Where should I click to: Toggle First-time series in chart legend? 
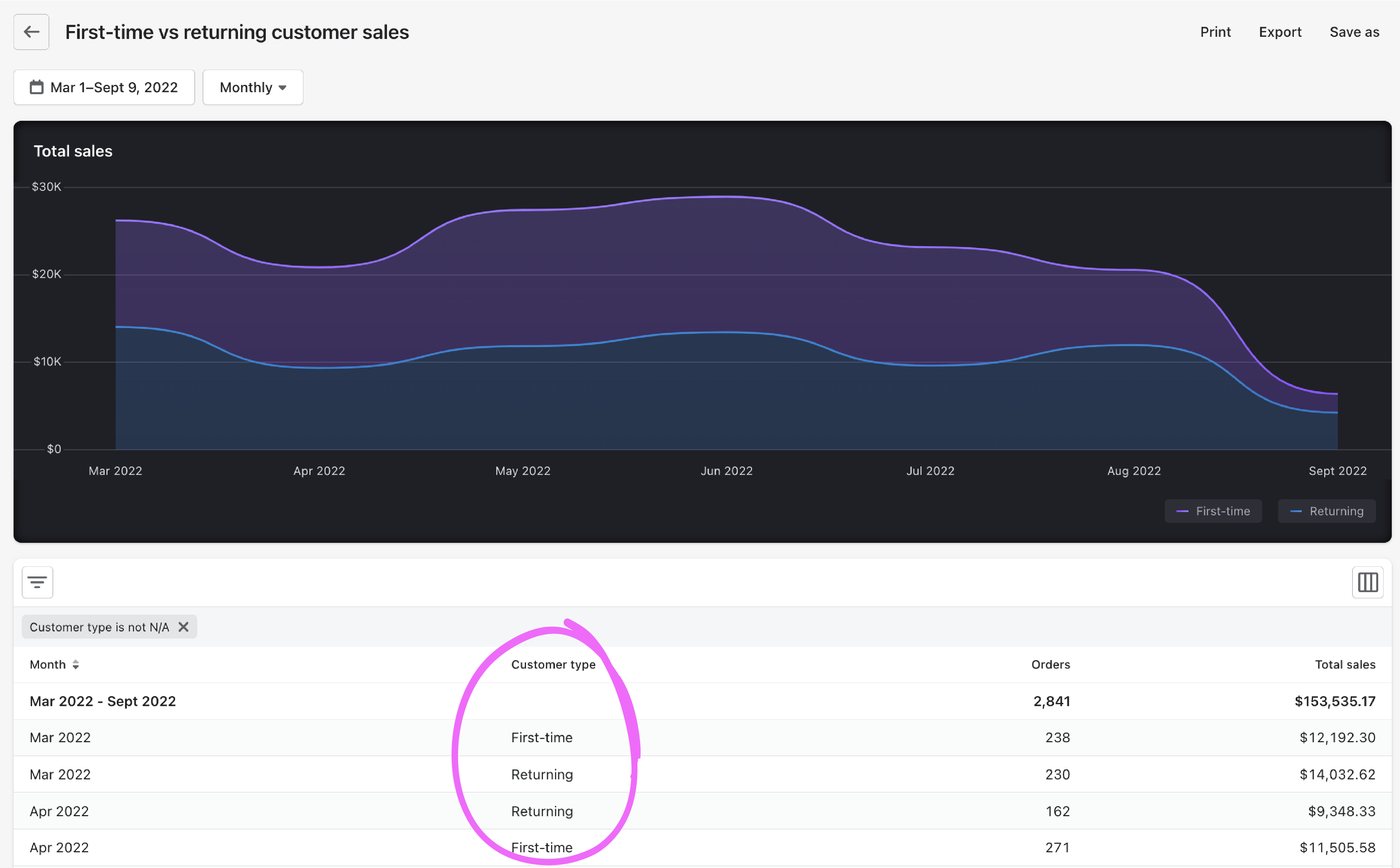point(1213,511)
